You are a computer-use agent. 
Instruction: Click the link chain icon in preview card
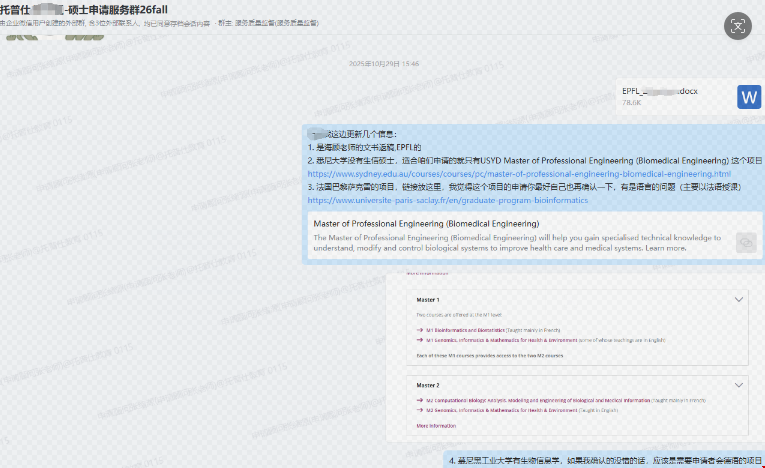point(746,243)
